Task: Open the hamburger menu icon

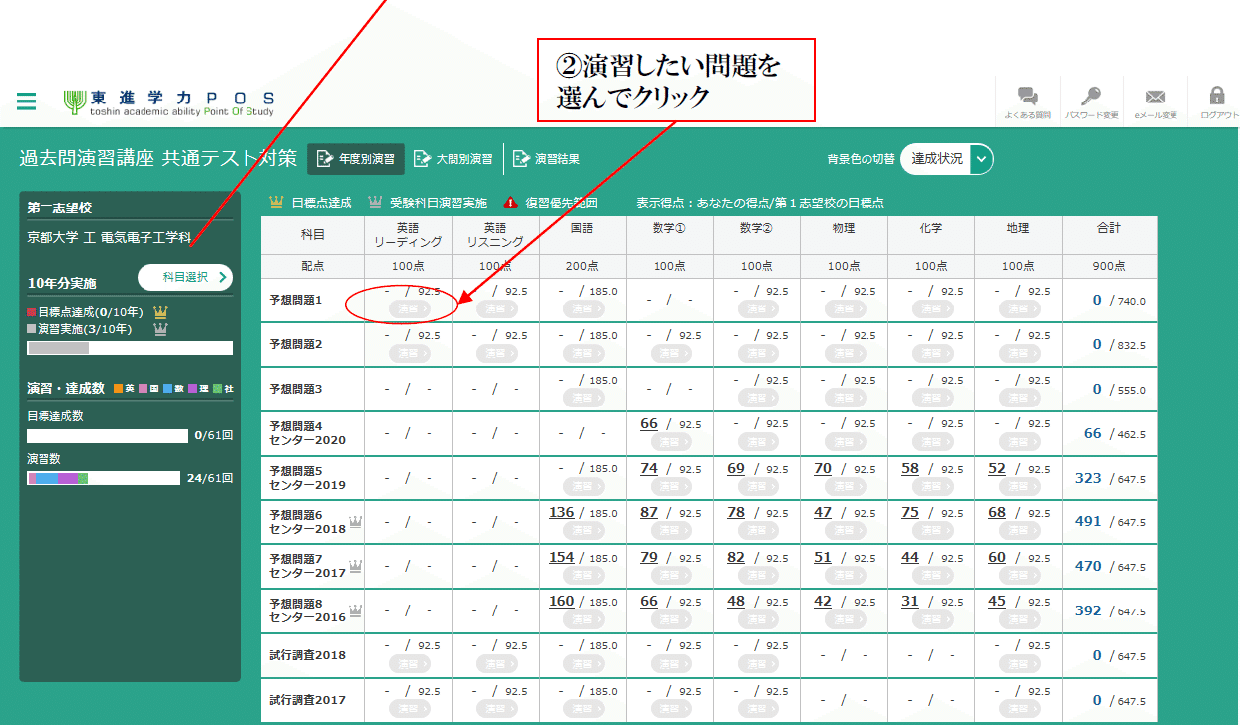Action: click(x=27, y=101)
